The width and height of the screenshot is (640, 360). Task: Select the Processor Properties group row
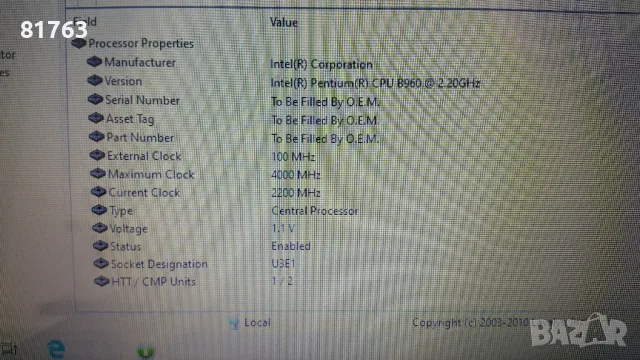tap(141, 43)
